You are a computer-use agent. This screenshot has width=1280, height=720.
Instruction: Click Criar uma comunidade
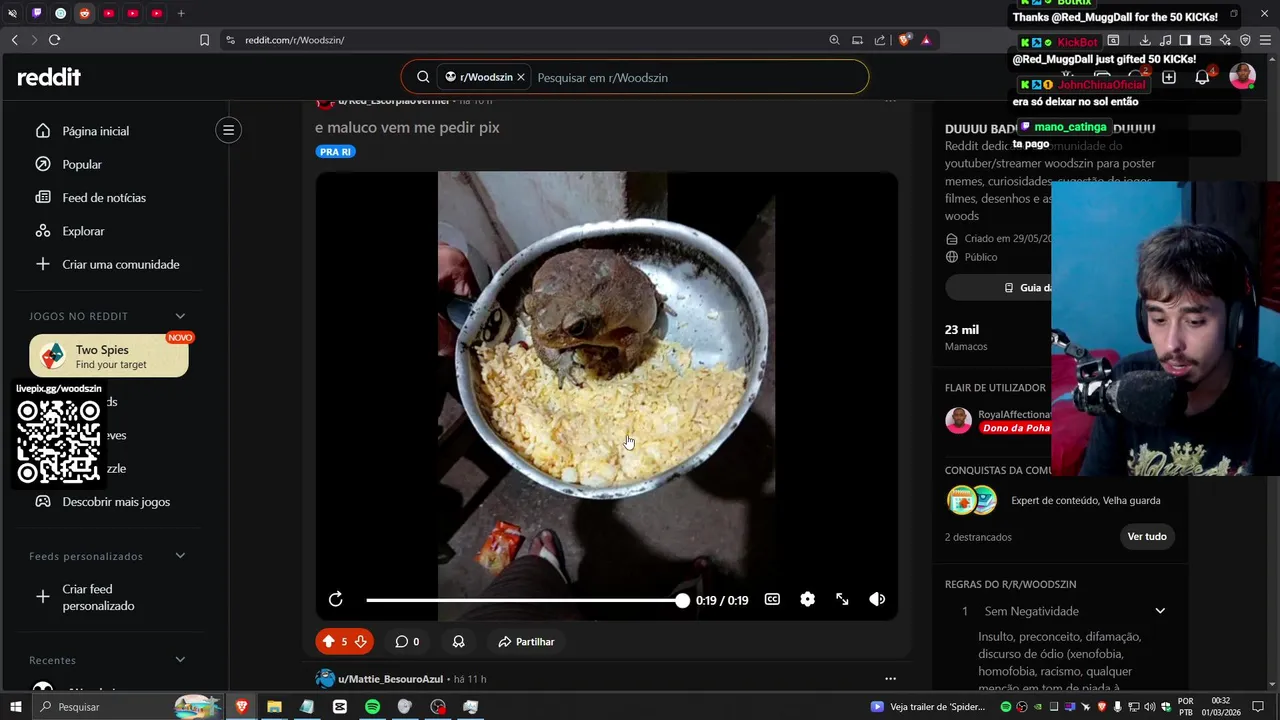120,264
